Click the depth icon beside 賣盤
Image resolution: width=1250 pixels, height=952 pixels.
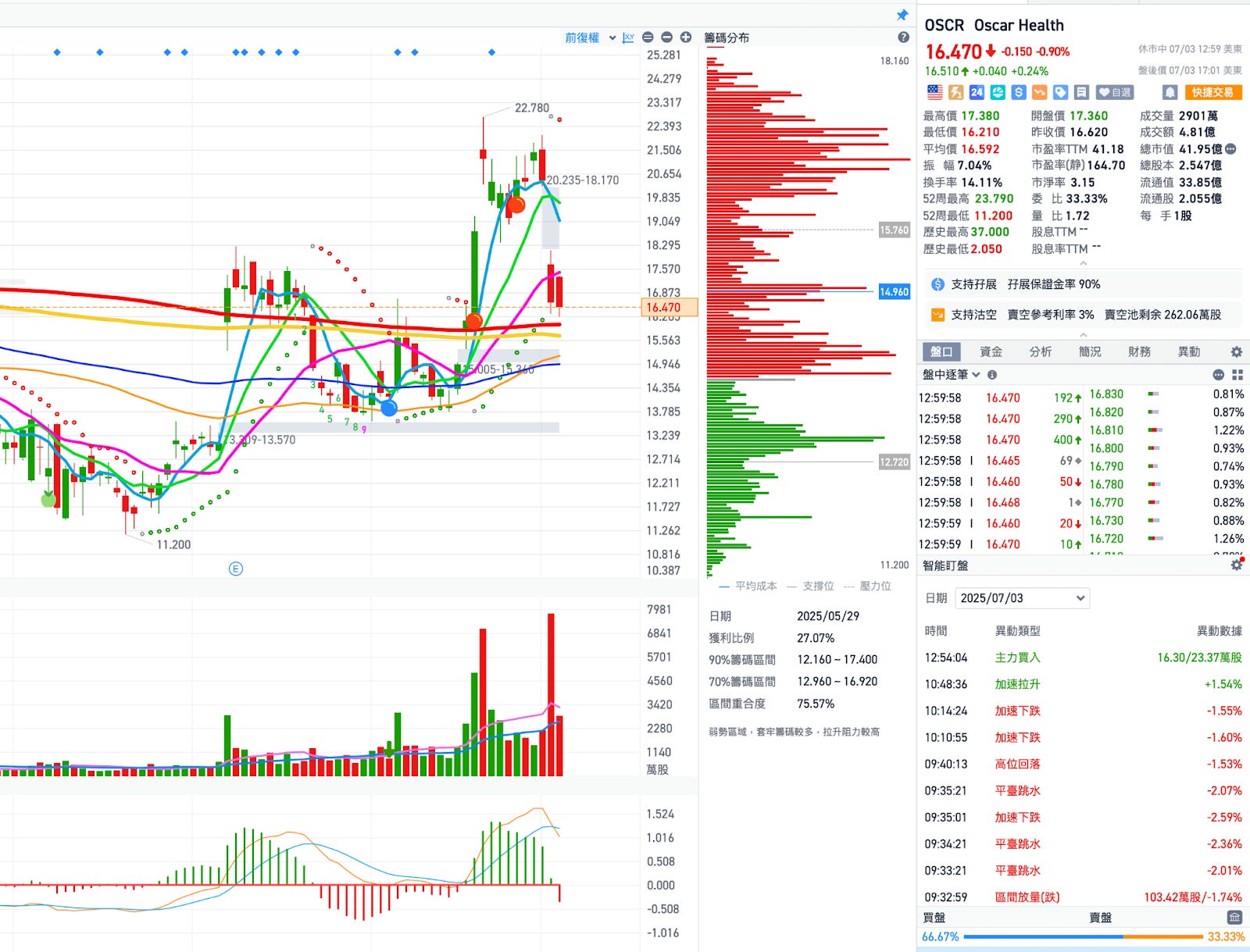click(1234, 918)
